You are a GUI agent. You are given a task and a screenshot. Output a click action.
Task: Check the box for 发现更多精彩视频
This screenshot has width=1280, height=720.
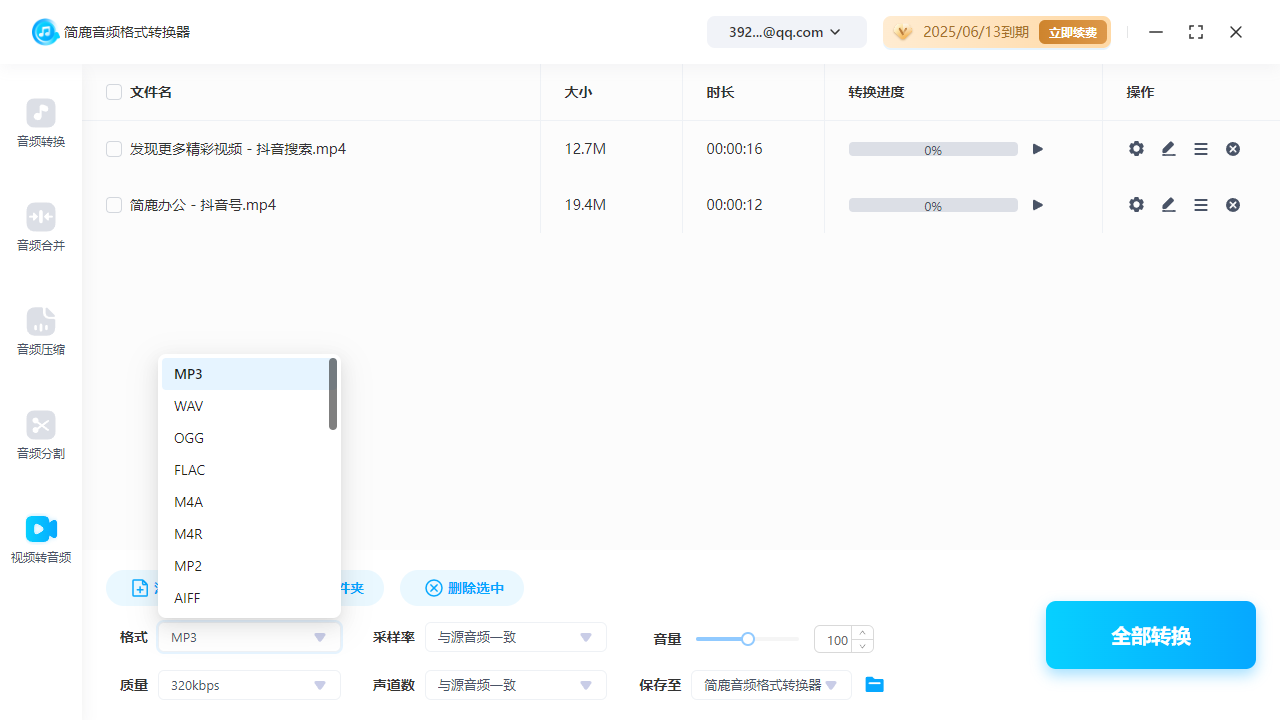(x=114, y=148)
